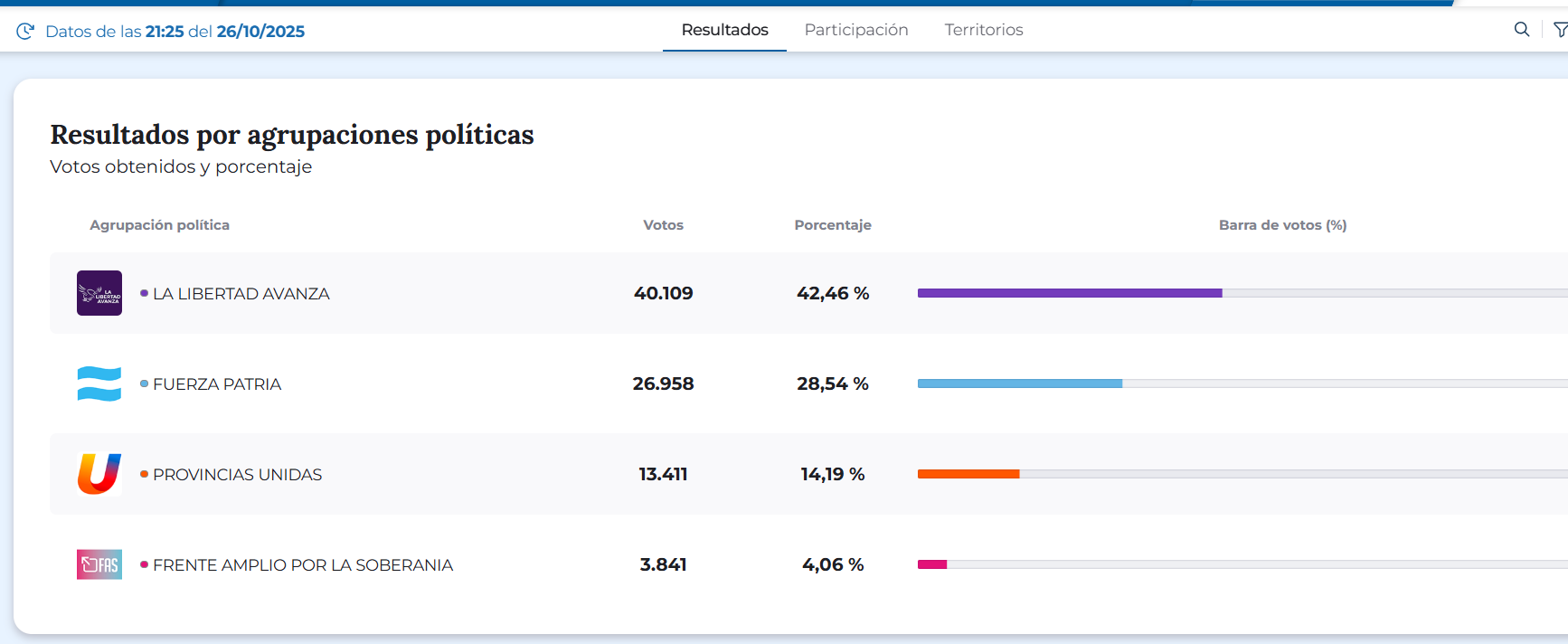Click the Provincias Unidas U logo
Screen dimensions: 1568x644
click(99, 474)
